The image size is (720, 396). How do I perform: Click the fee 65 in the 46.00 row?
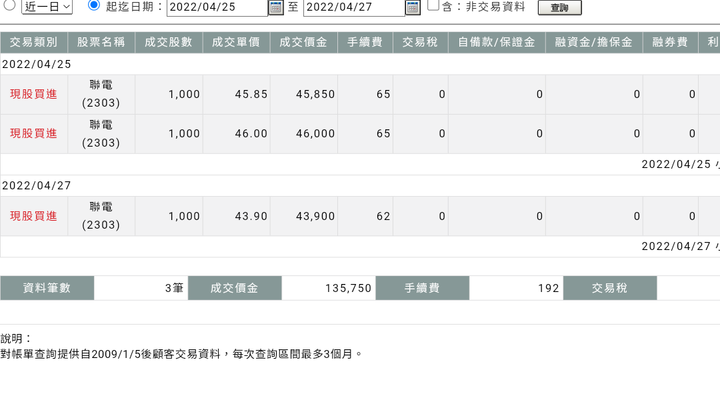tap(383, 134)
